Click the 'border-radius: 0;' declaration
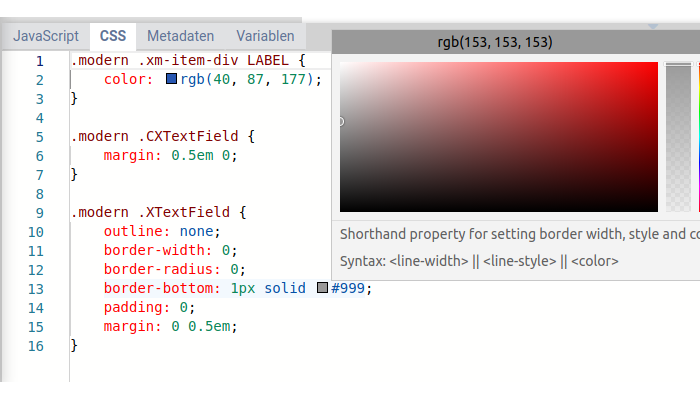 [175, 269]
